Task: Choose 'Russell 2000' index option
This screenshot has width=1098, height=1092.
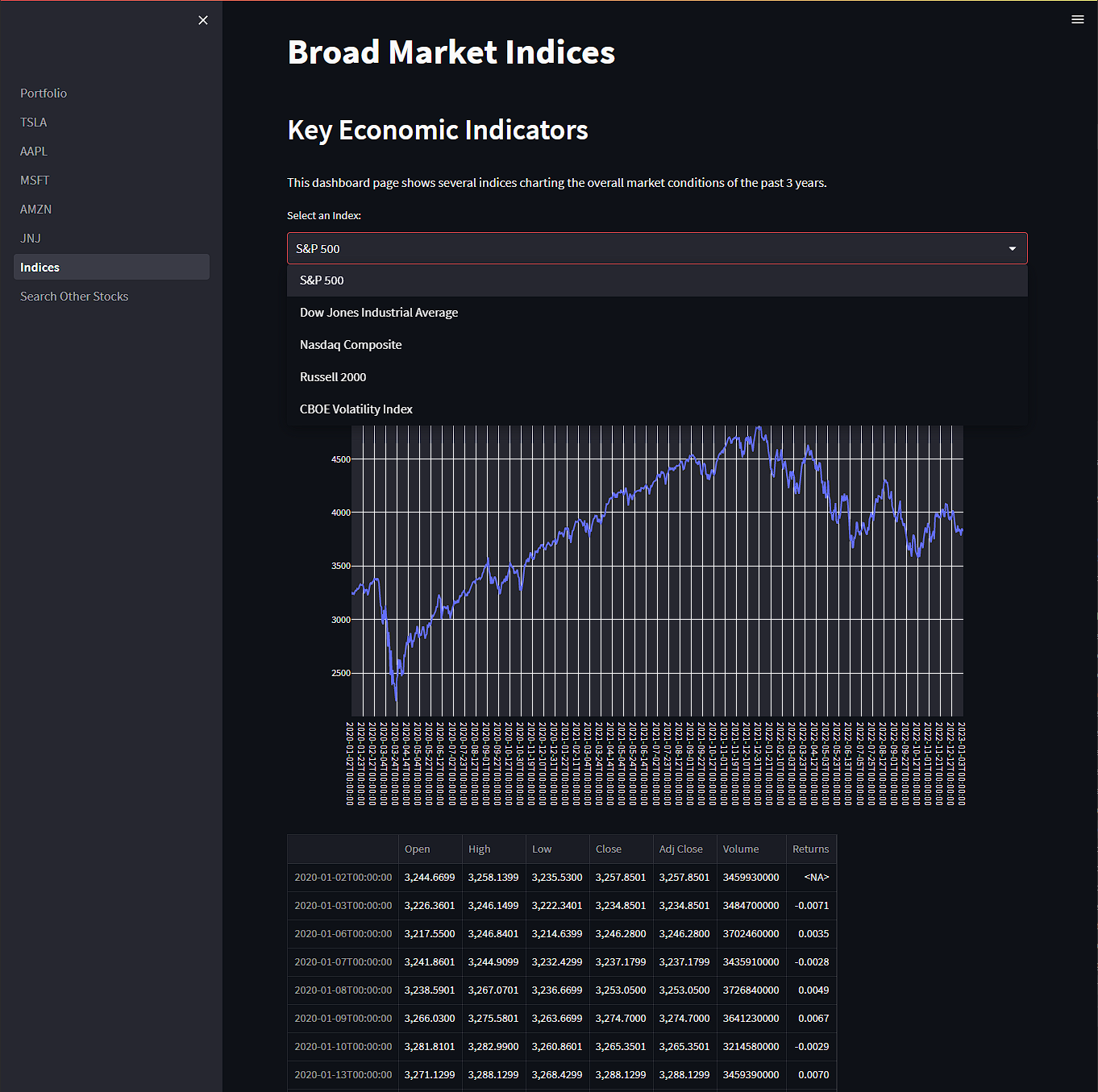Action: pyautogui.click(x=333, y=376)
